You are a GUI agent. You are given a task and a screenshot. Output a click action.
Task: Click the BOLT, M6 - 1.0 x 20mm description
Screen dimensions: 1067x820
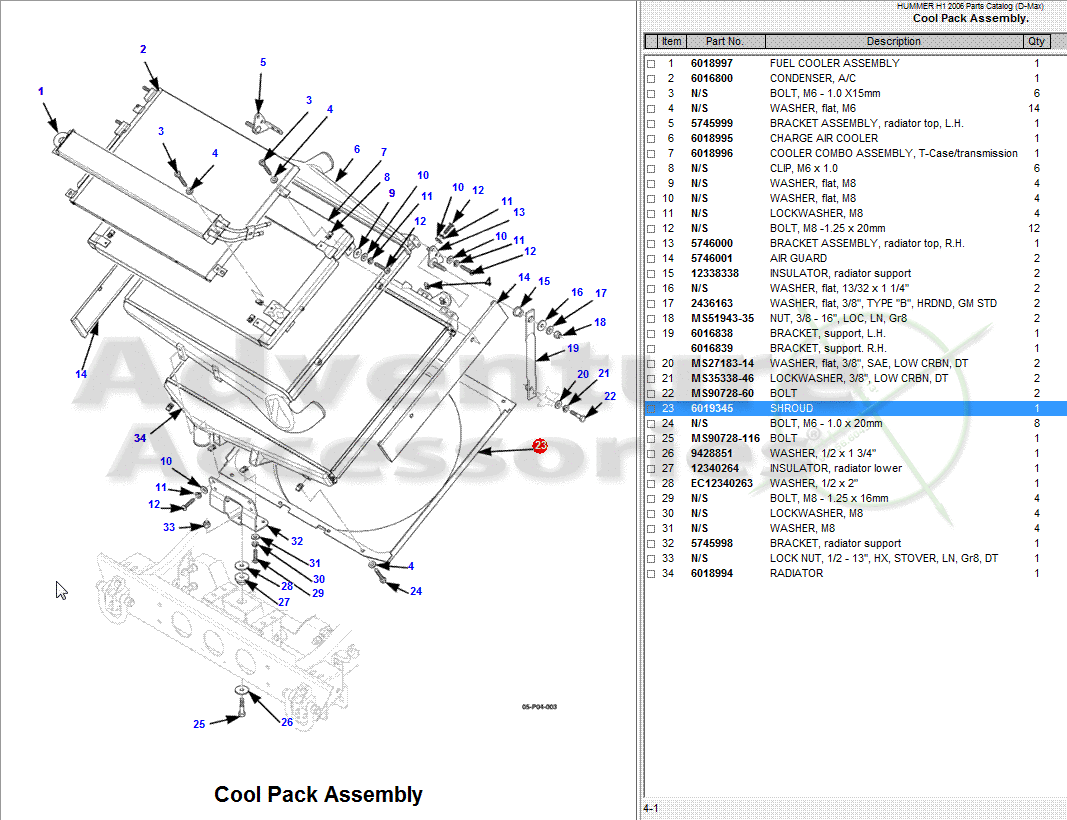point(825,423)
